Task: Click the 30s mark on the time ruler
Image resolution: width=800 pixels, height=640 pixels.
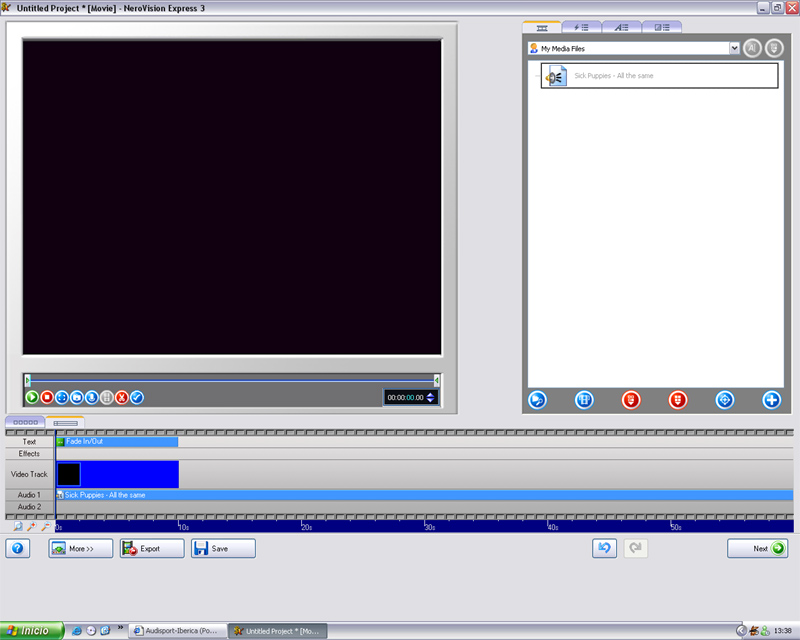Action: pyautogui.click(x=430, y=527)
